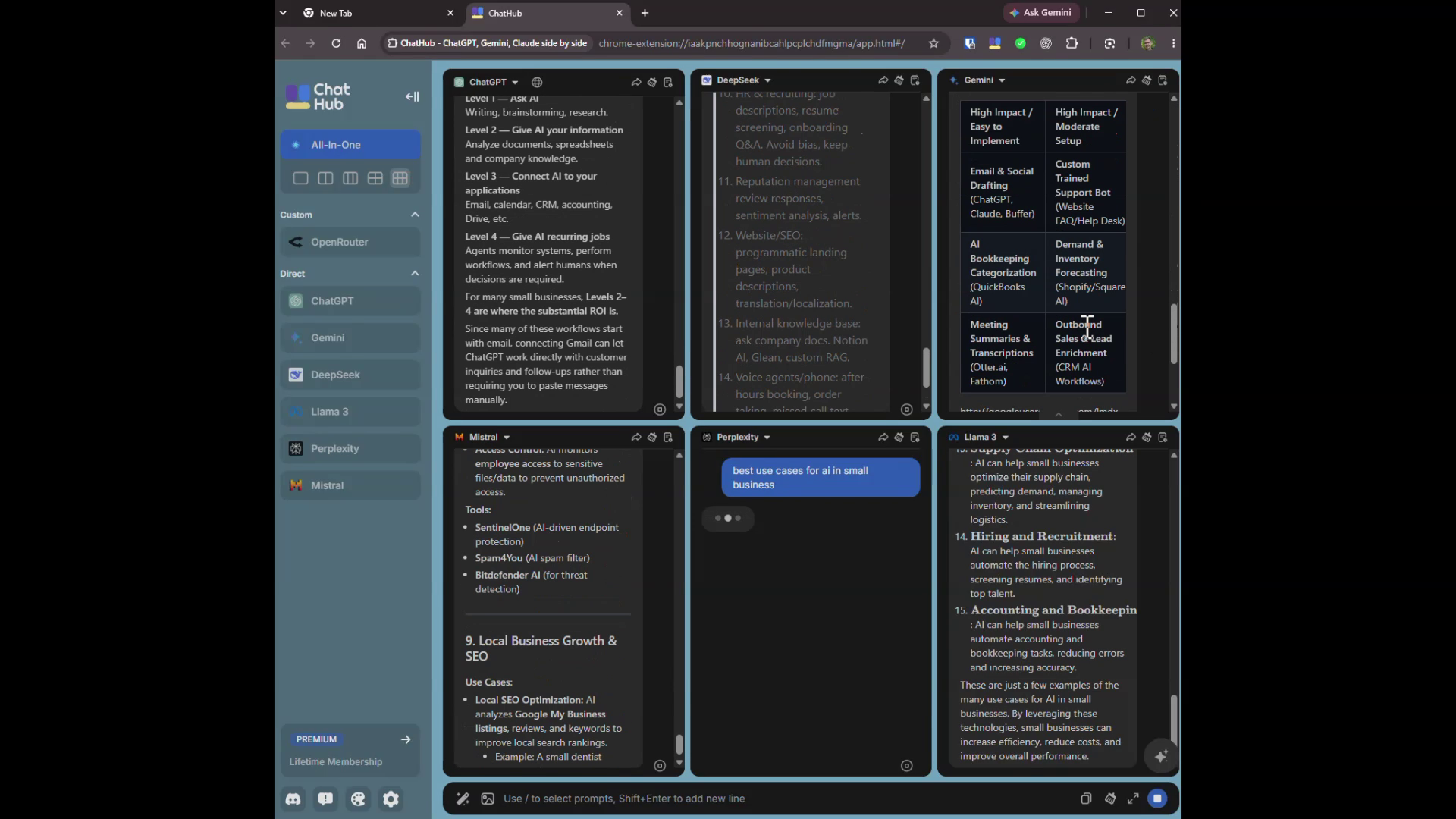Select the two-column layout
Screen dimensions: 1456x819
click(x=325, y=178)
